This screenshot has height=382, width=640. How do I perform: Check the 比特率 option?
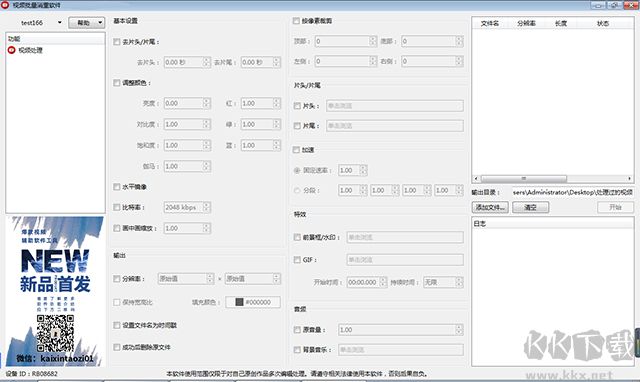tap(117, 207)
